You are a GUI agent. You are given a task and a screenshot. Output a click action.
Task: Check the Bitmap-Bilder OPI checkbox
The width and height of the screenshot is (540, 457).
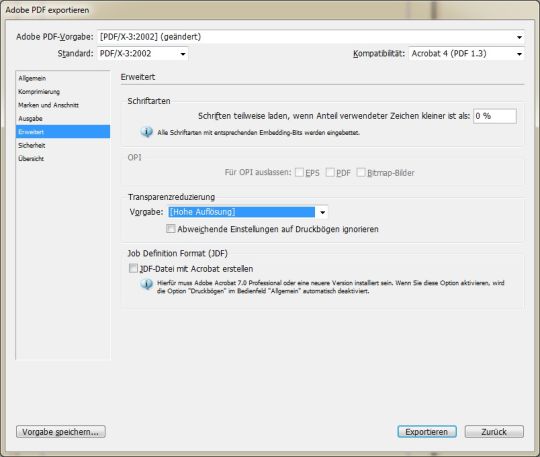point(361,172)
